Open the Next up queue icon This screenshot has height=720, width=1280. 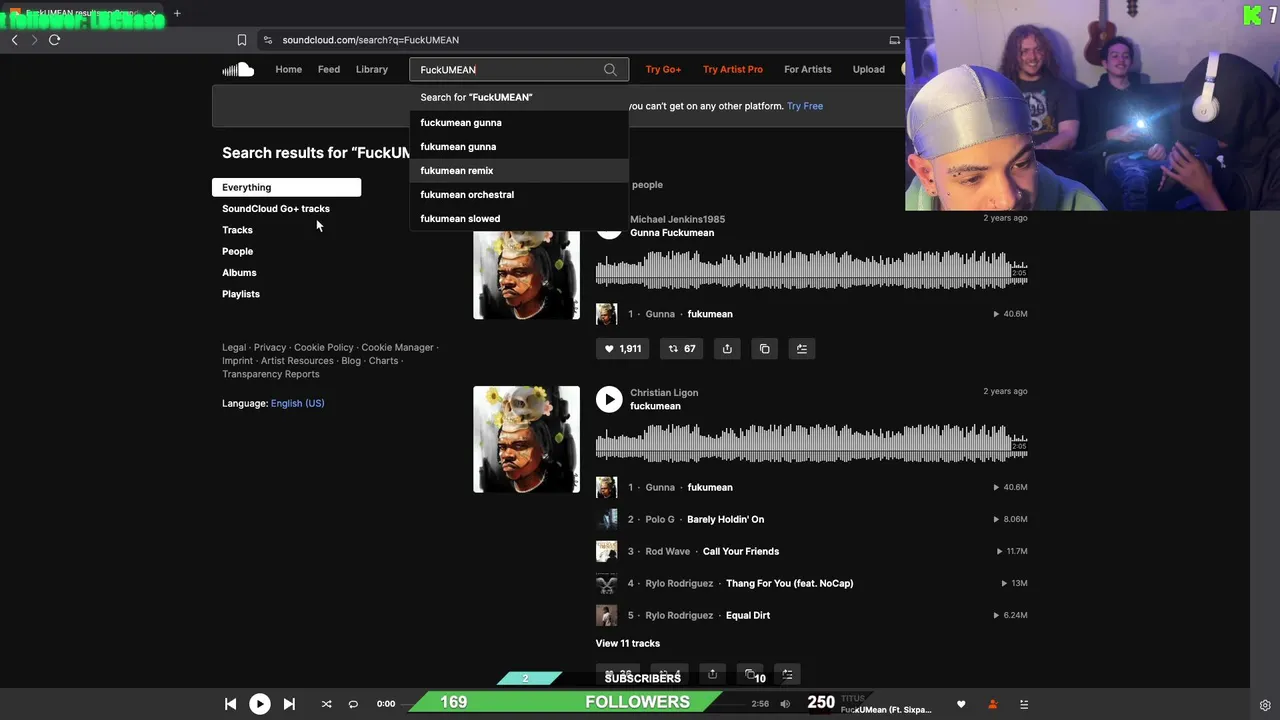click(1023, 704)
